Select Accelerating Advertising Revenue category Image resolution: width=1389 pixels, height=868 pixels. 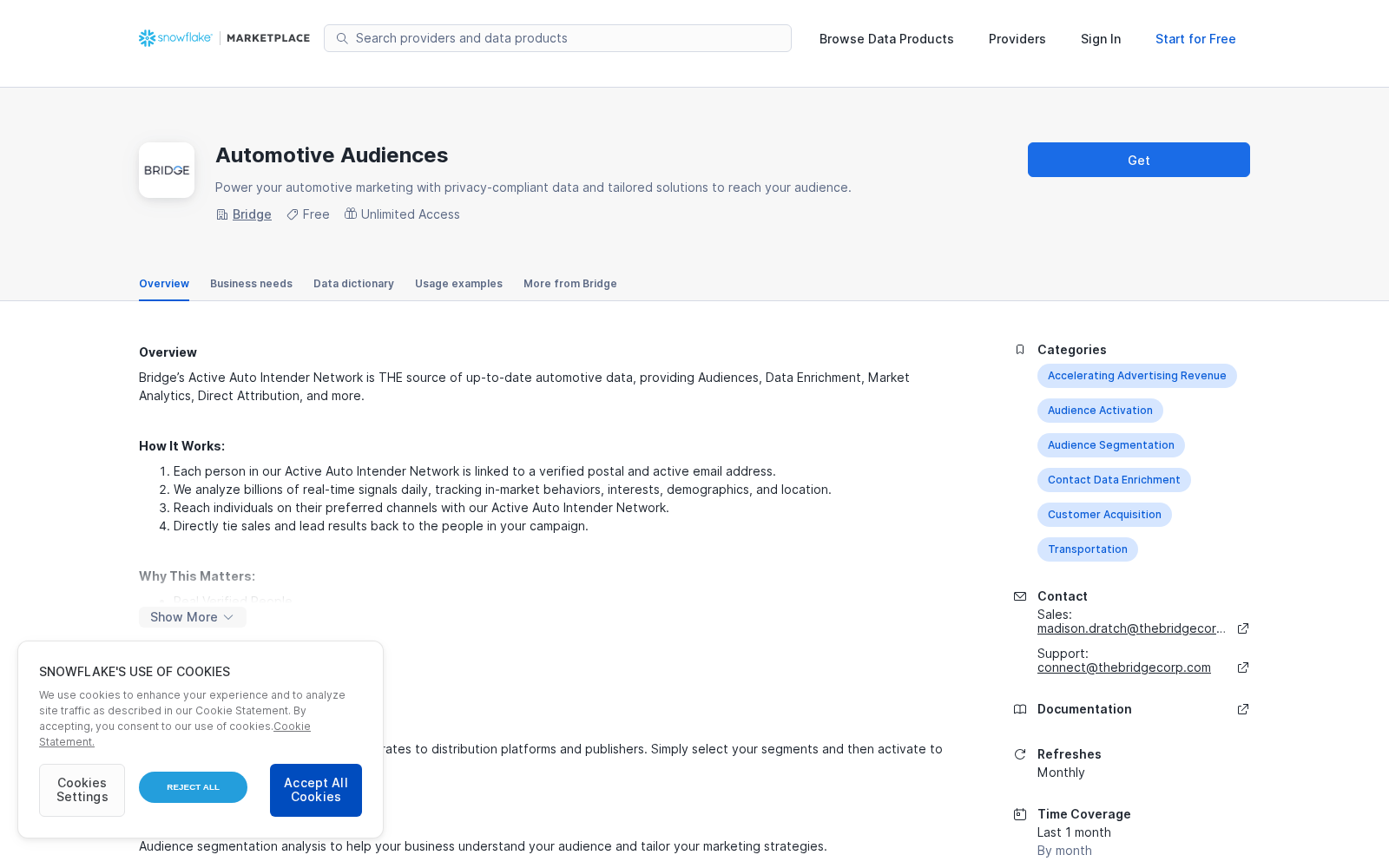point(1137,376)
